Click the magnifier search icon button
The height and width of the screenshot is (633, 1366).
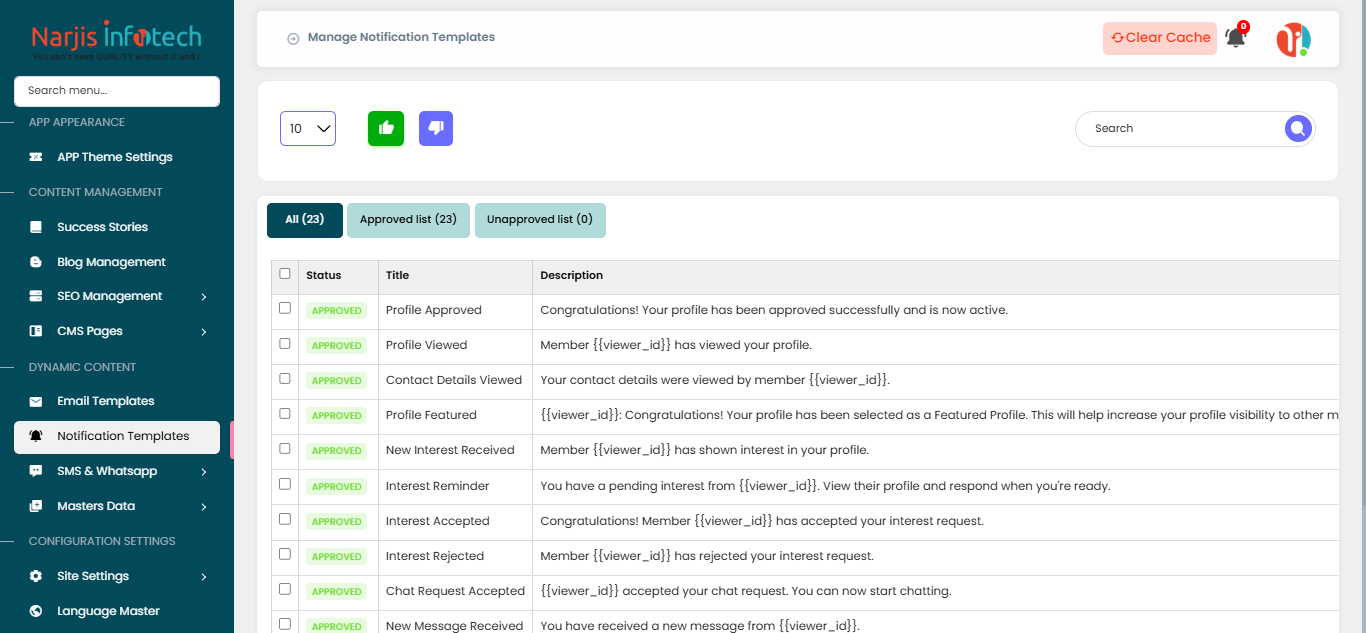(1298, 128)
